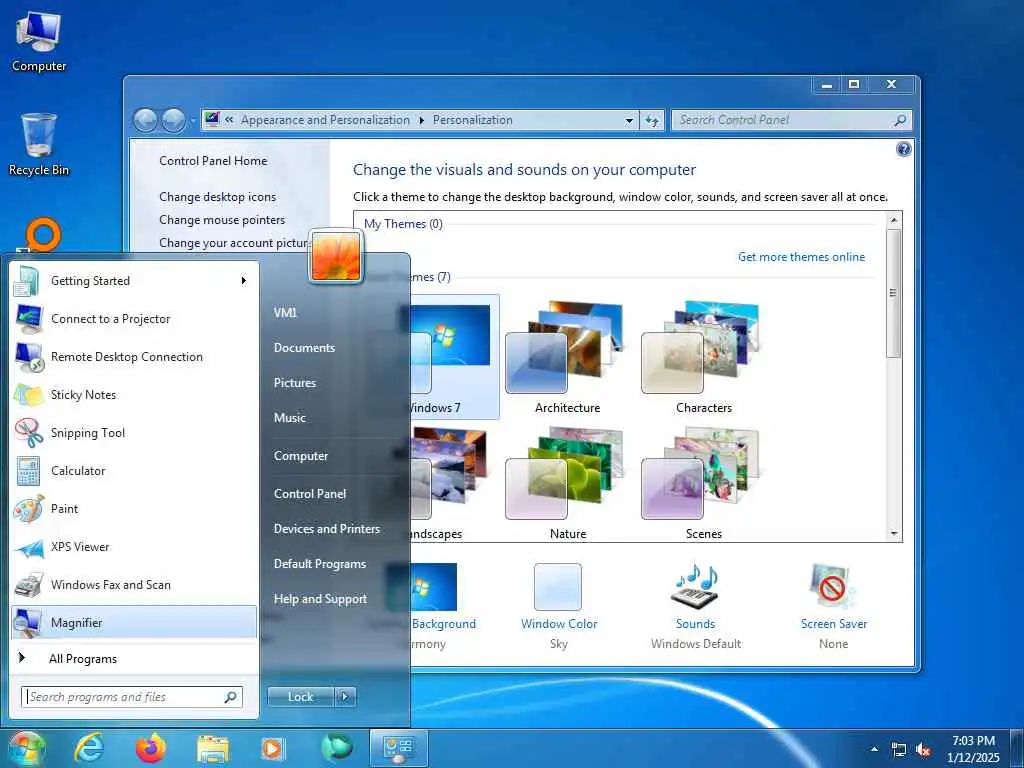This screenshot has height=768, width=1024.
Task: Click Change mouse pointers link
Action: 222,219
